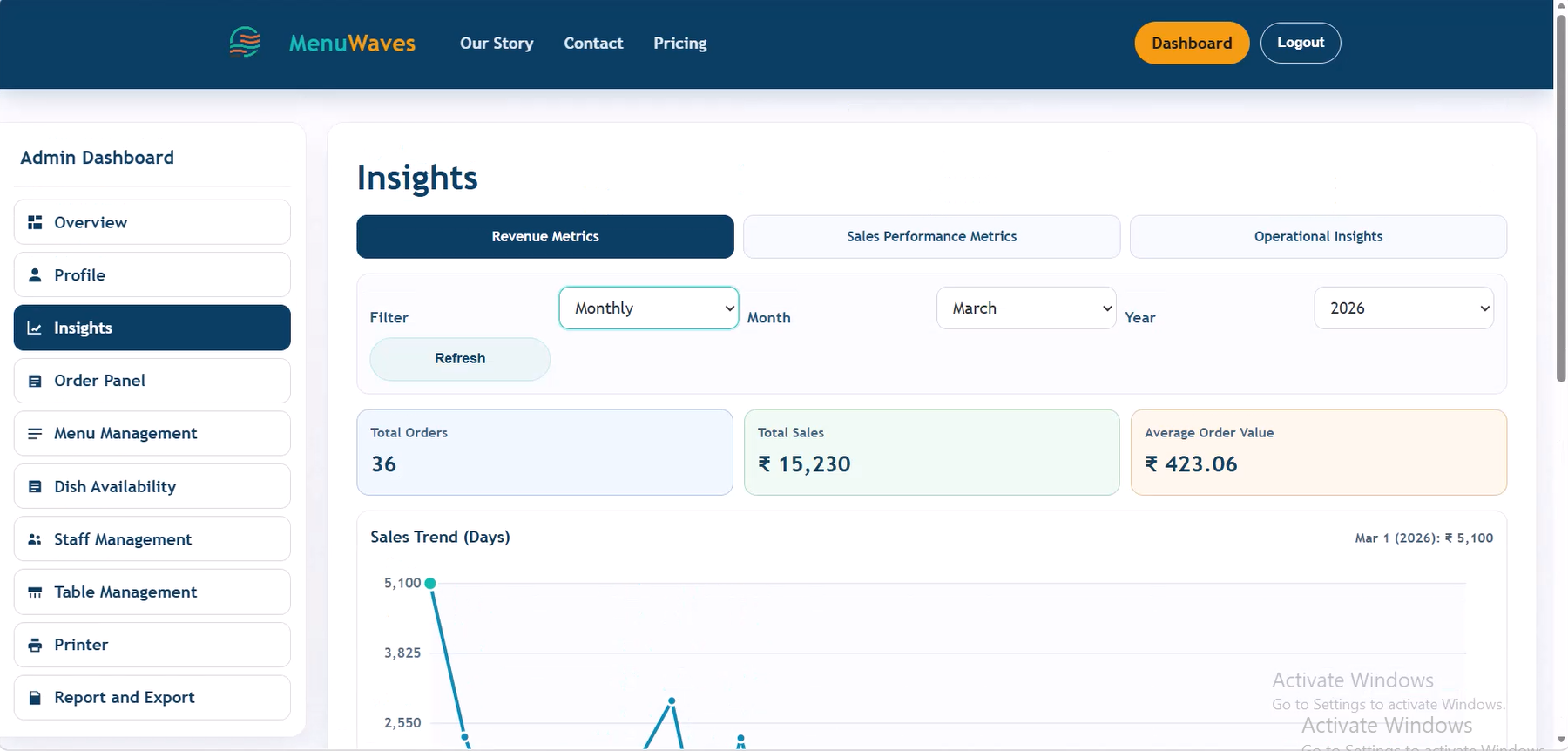
Task: Click the Overview grid icon in sidebar
Action: coord(35,222)
